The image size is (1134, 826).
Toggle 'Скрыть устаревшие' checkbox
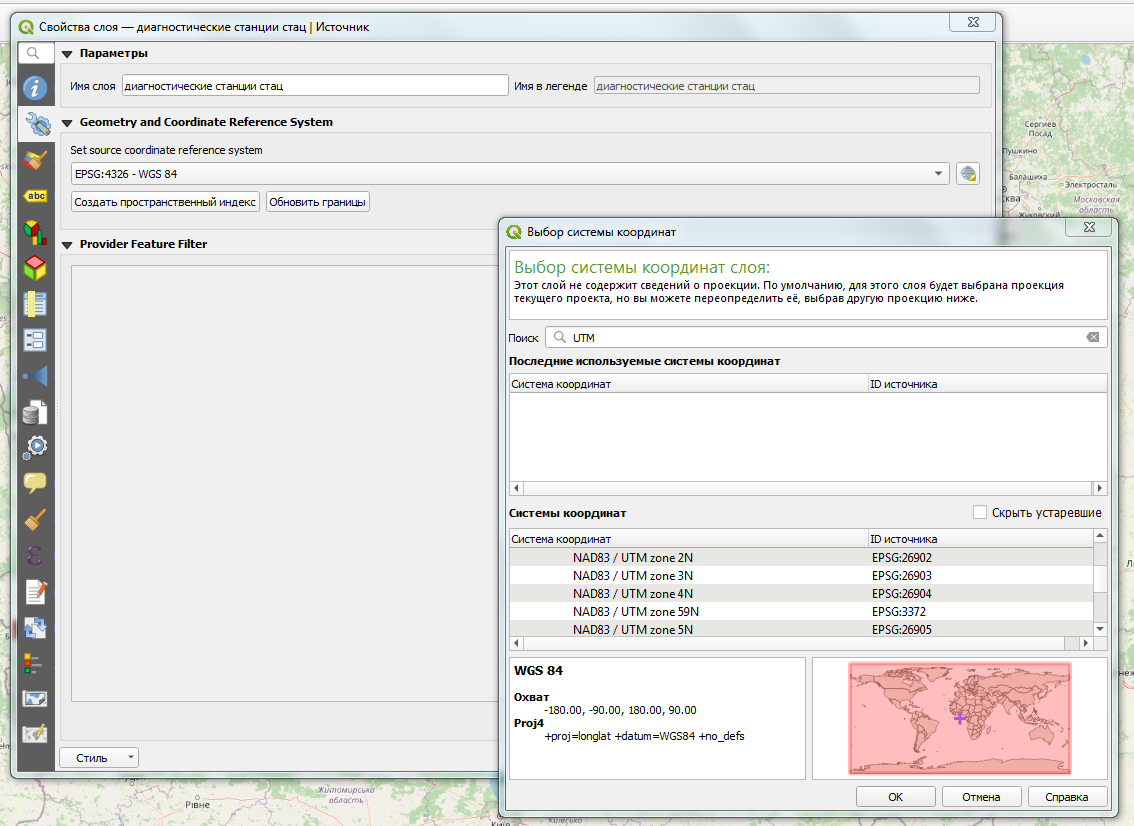point(980,513)
